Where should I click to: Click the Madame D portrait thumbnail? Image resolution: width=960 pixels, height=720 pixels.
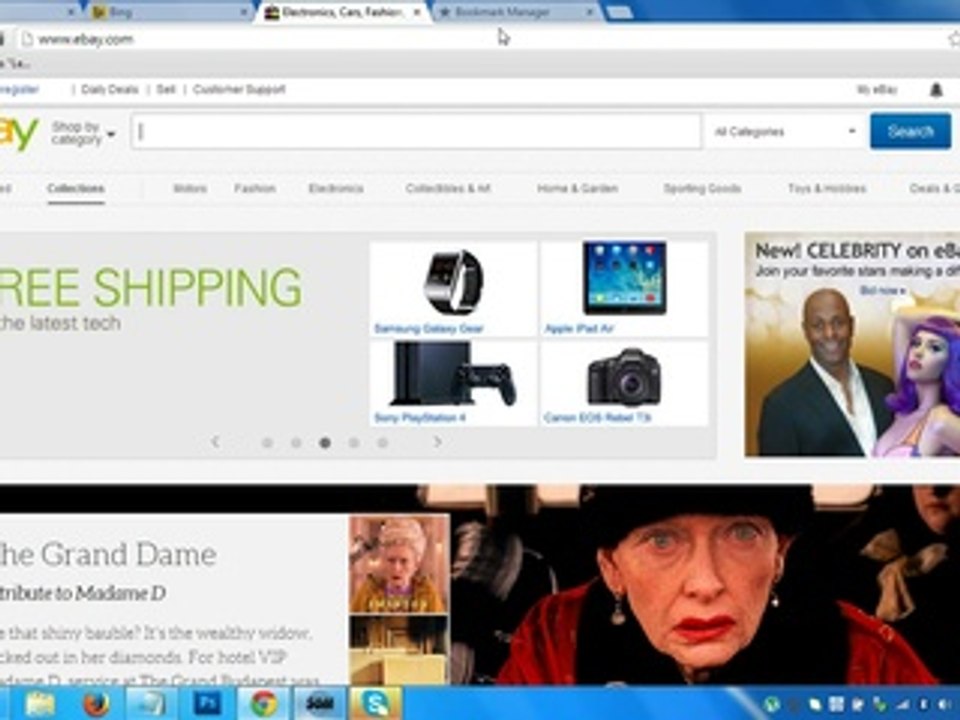click(x=399, y=564)
